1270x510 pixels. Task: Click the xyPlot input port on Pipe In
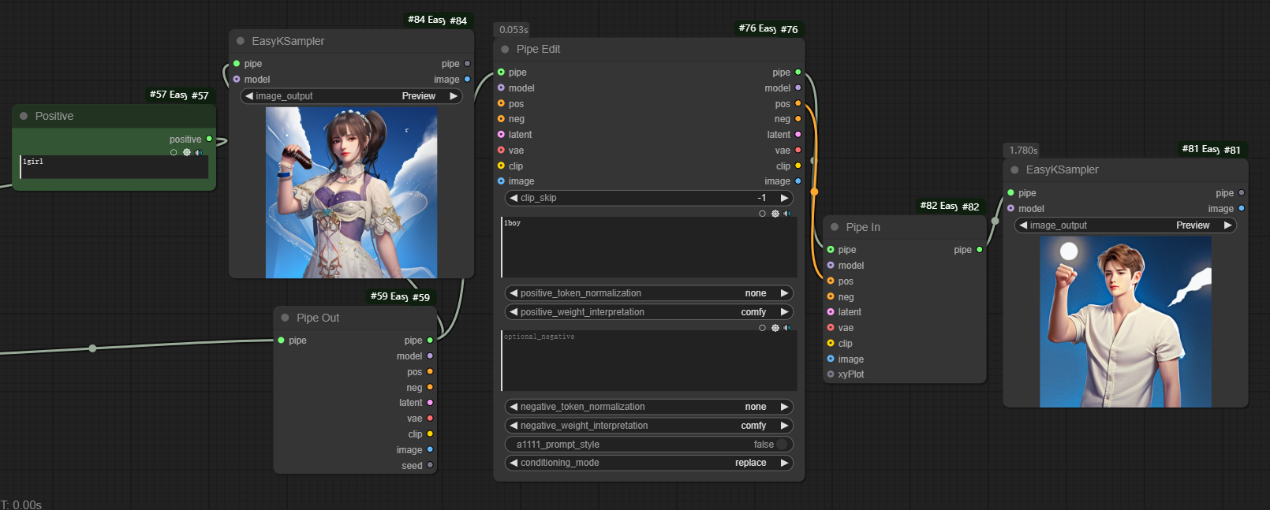[831, 374]
